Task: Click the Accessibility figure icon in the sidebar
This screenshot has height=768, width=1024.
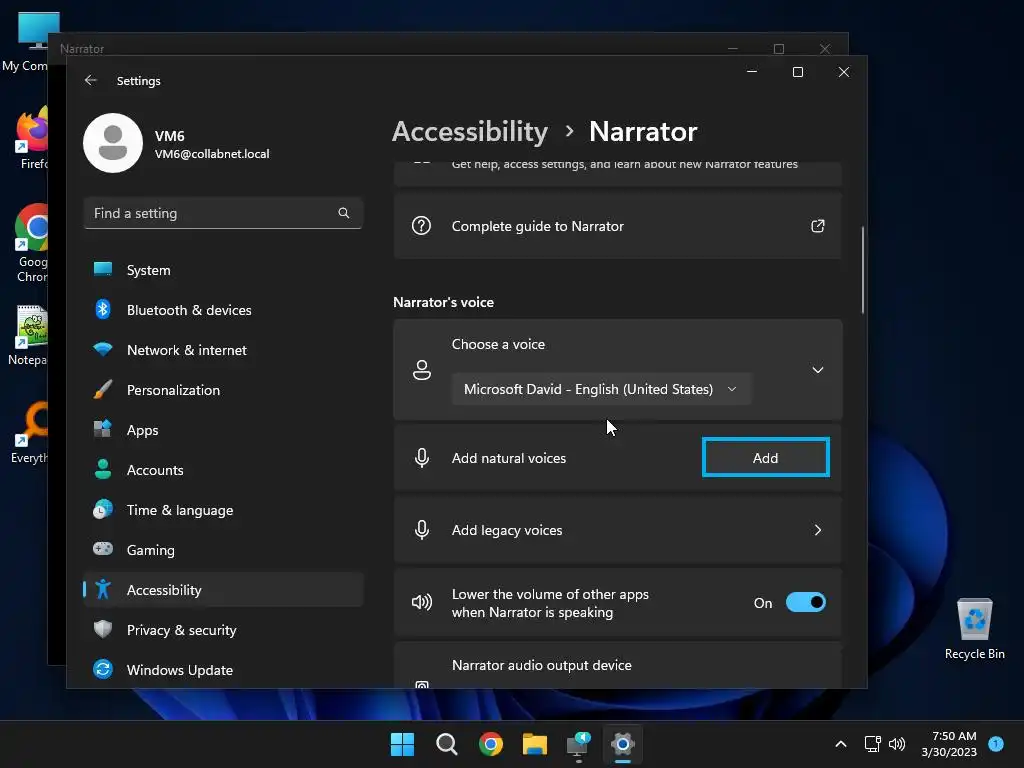Action: 103,590
